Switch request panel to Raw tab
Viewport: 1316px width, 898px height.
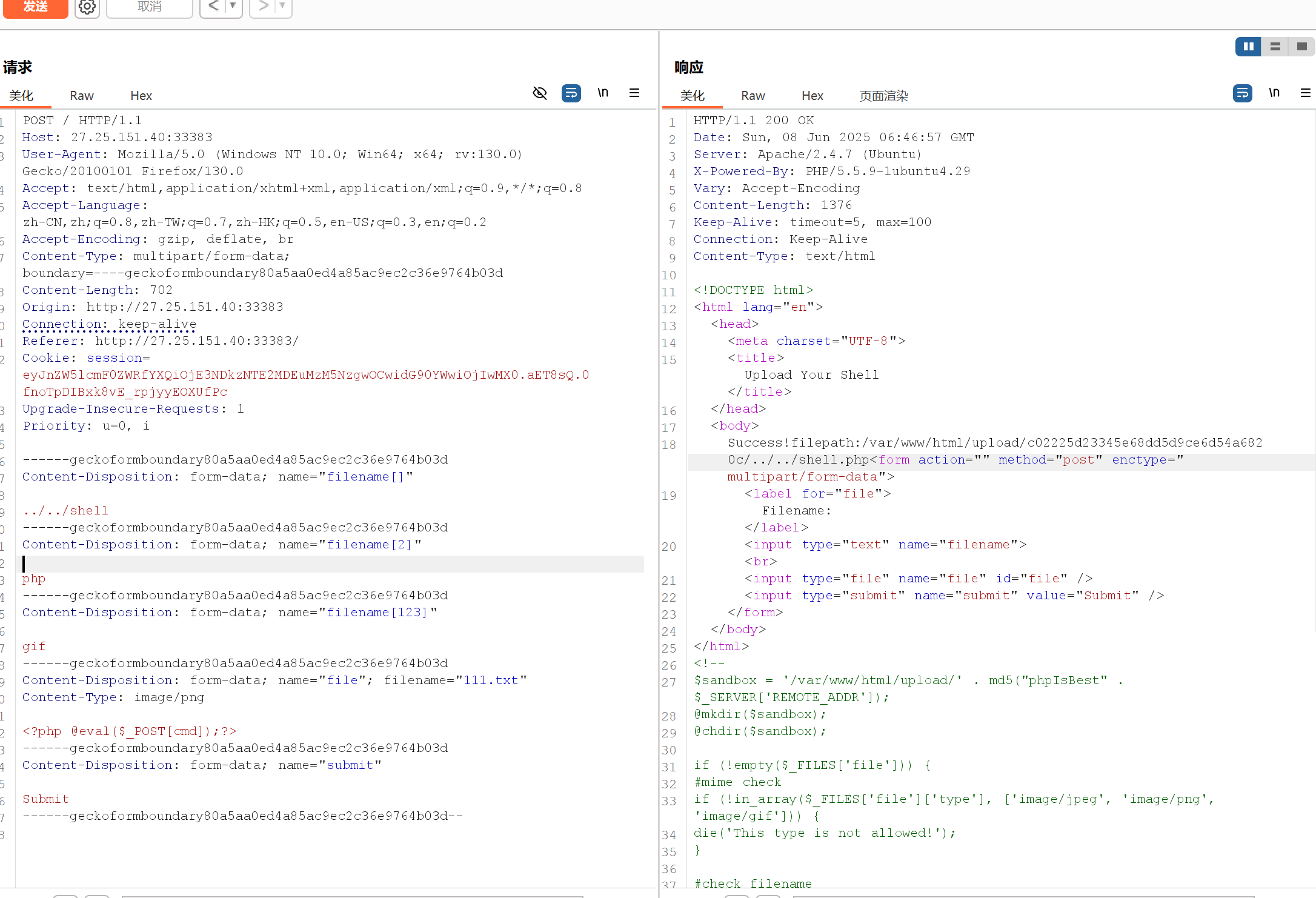point(82,96)
